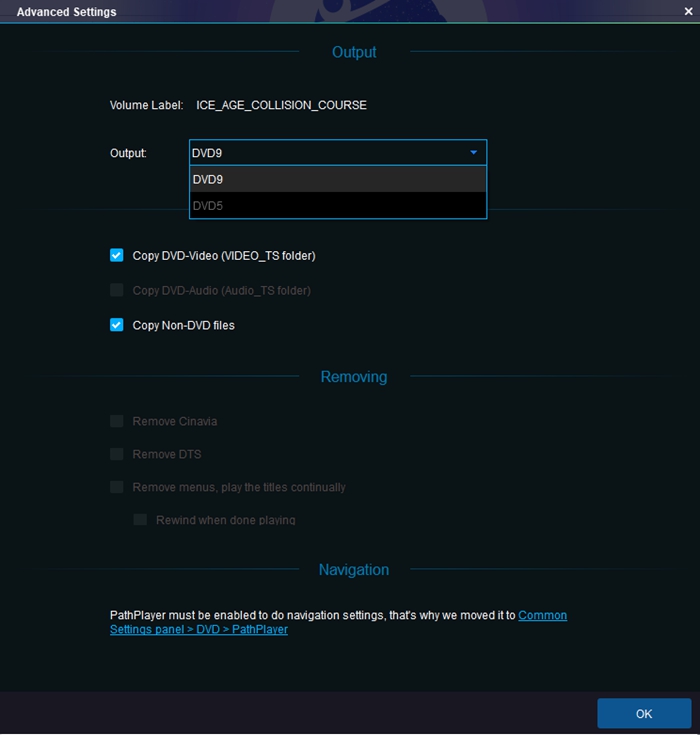Click the volume label ICE_AGE_COLLISION_COURSE
The width and height of the screenshot is (700, 735).
(x=281, y=105)
